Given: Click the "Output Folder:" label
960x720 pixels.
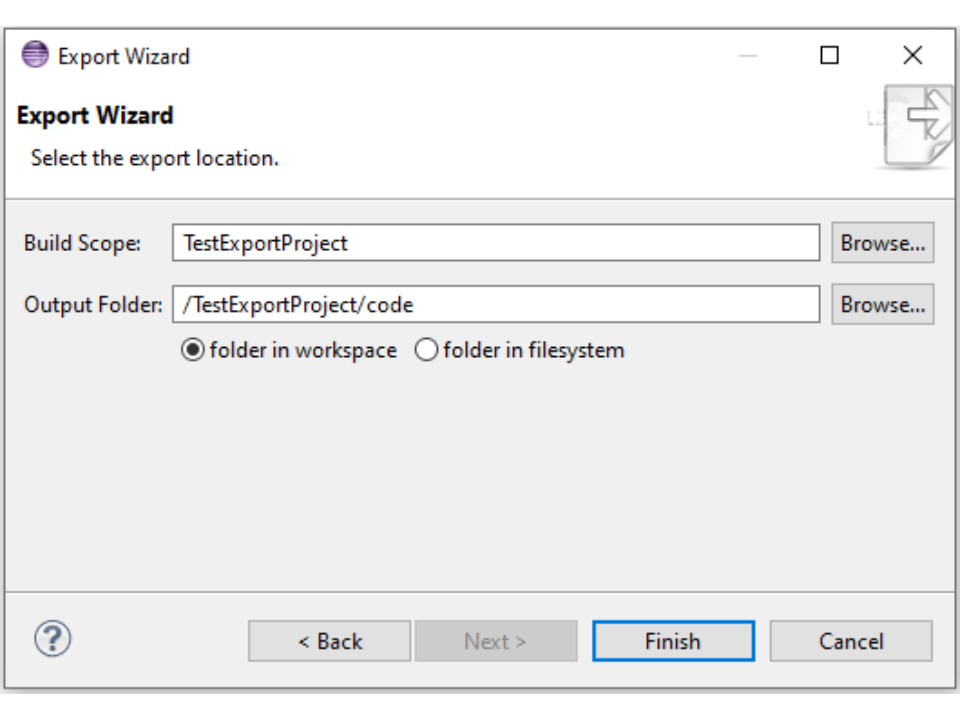Looking at the screenshot, I should [x=93, y=305].
